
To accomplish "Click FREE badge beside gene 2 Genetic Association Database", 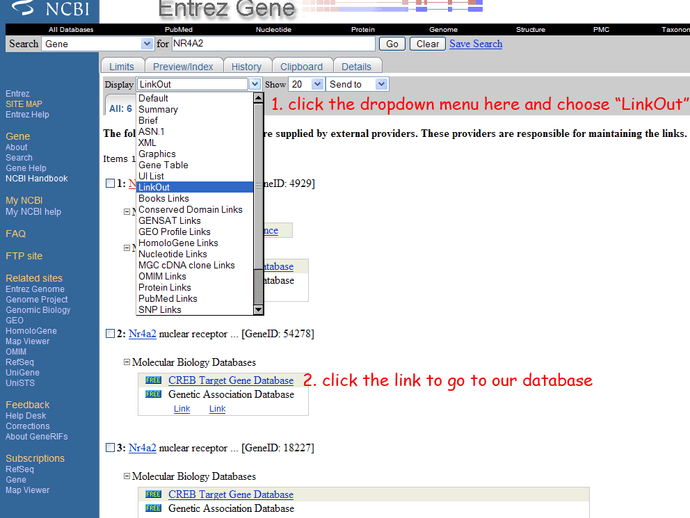I will [153, 394].
